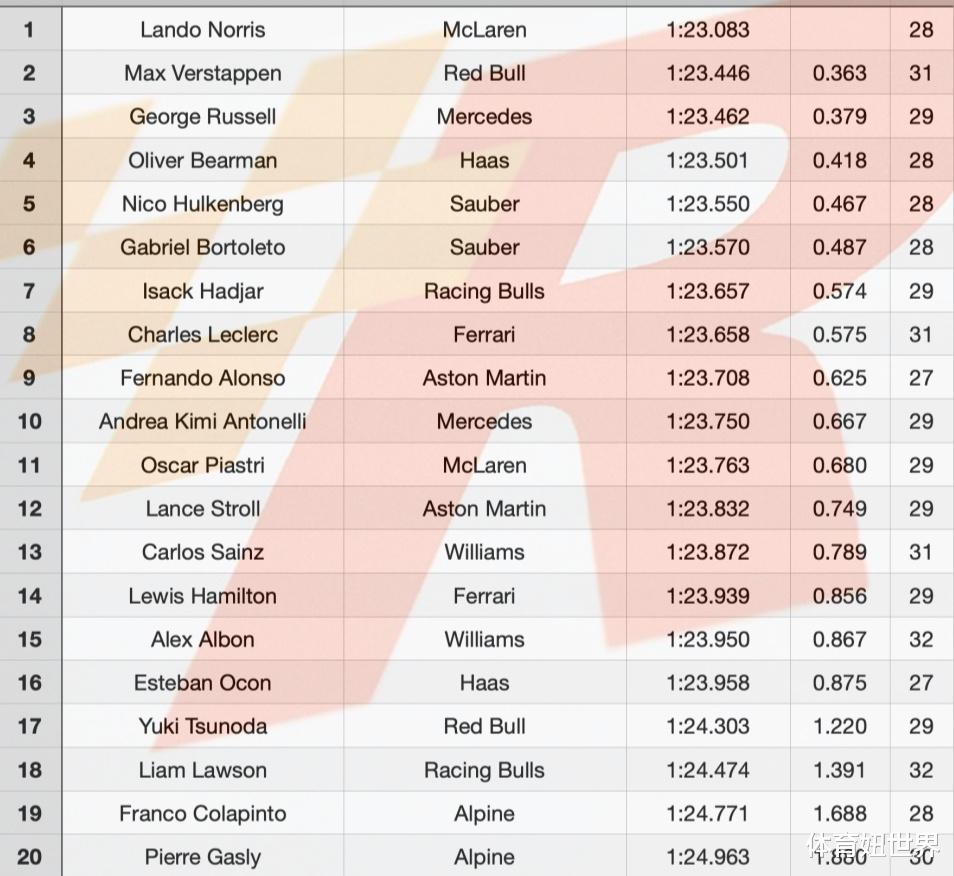Image resolution: width=954 pixels, height=876 pixels.
Task: Click the Isack Hadjar name cell
Action: 203,291
